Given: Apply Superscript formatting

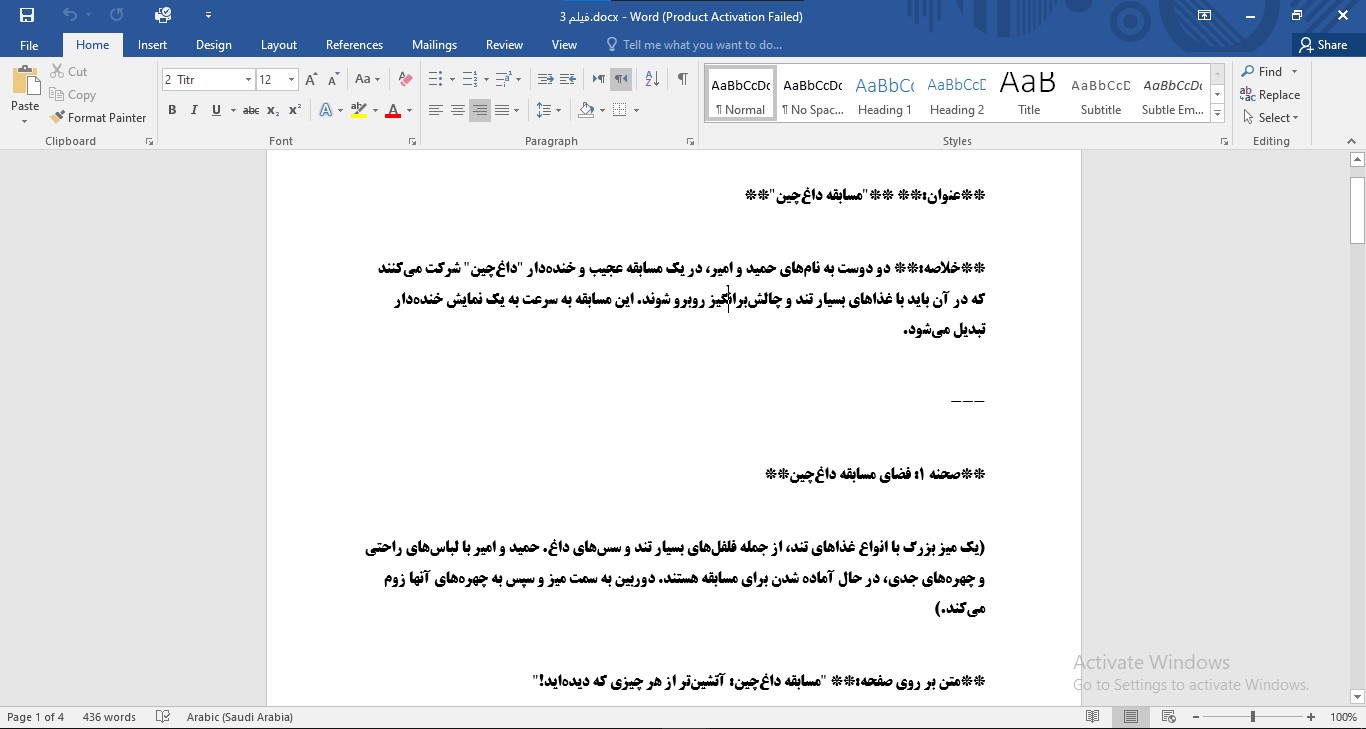Looking at the screenshot, I should pyautogui.click(x=295, y=111).
